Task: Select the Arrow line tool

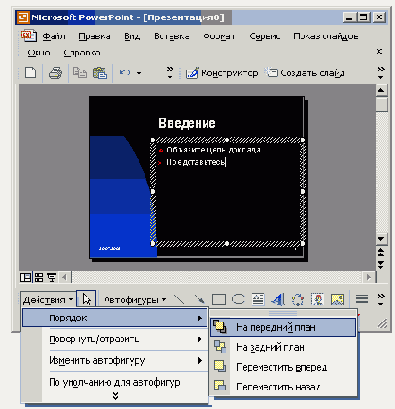Action: point(200,299)
